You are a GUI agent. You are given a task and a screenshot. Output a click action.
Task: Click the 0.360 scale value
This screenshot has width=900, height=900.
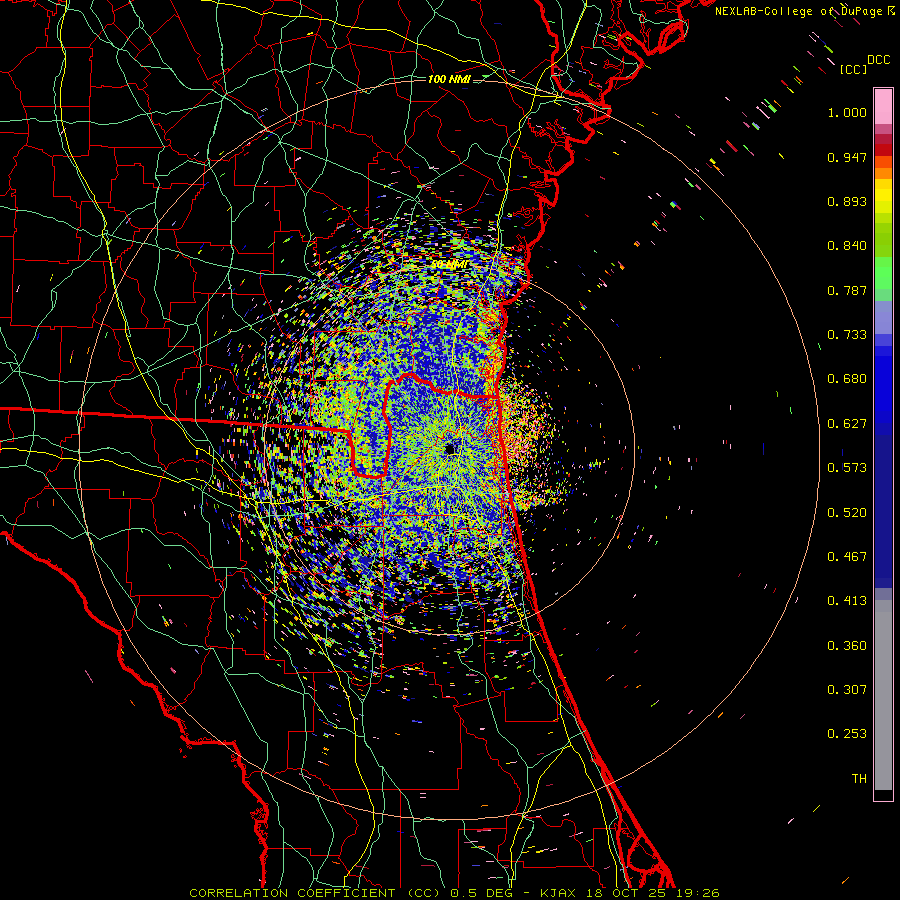(847, 646)
